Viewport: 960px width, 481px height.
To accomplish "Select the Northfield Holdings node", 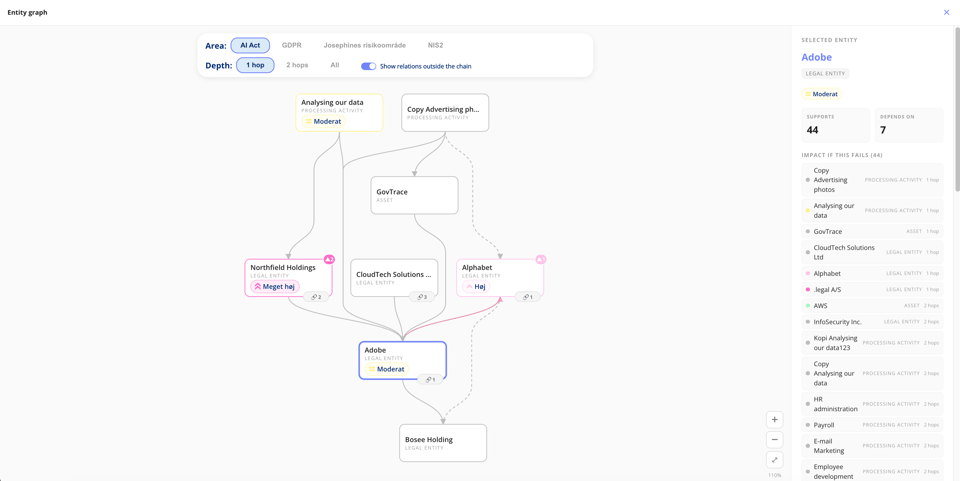I will pos(288,278).
